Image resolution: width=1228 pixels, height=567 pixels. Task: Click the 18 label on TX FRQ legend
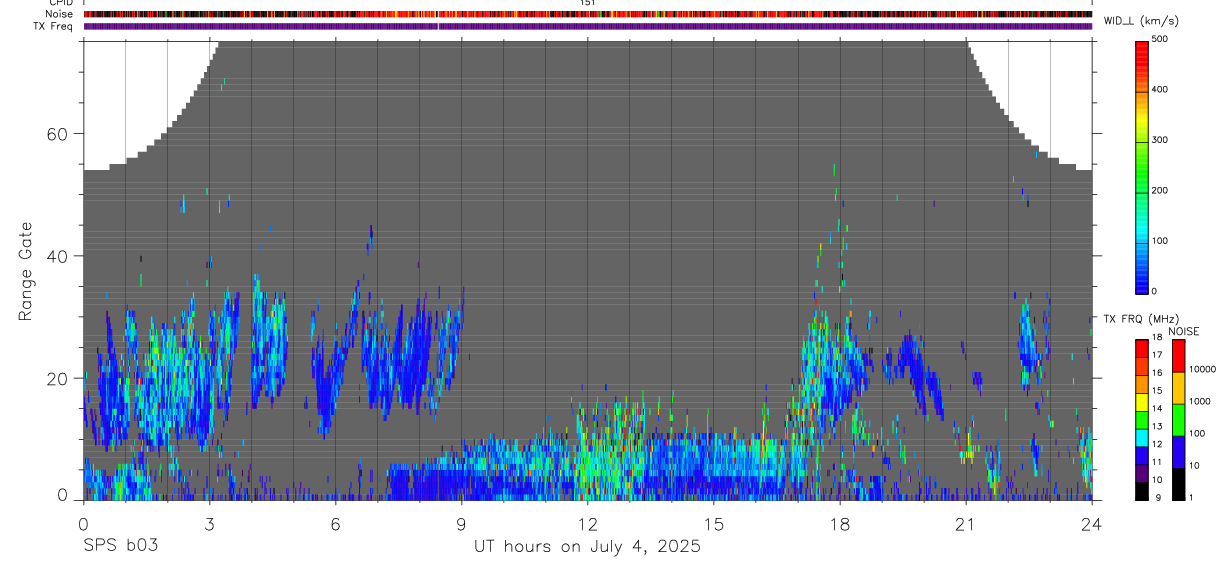pyautogui.click(x=1157, y=337)
